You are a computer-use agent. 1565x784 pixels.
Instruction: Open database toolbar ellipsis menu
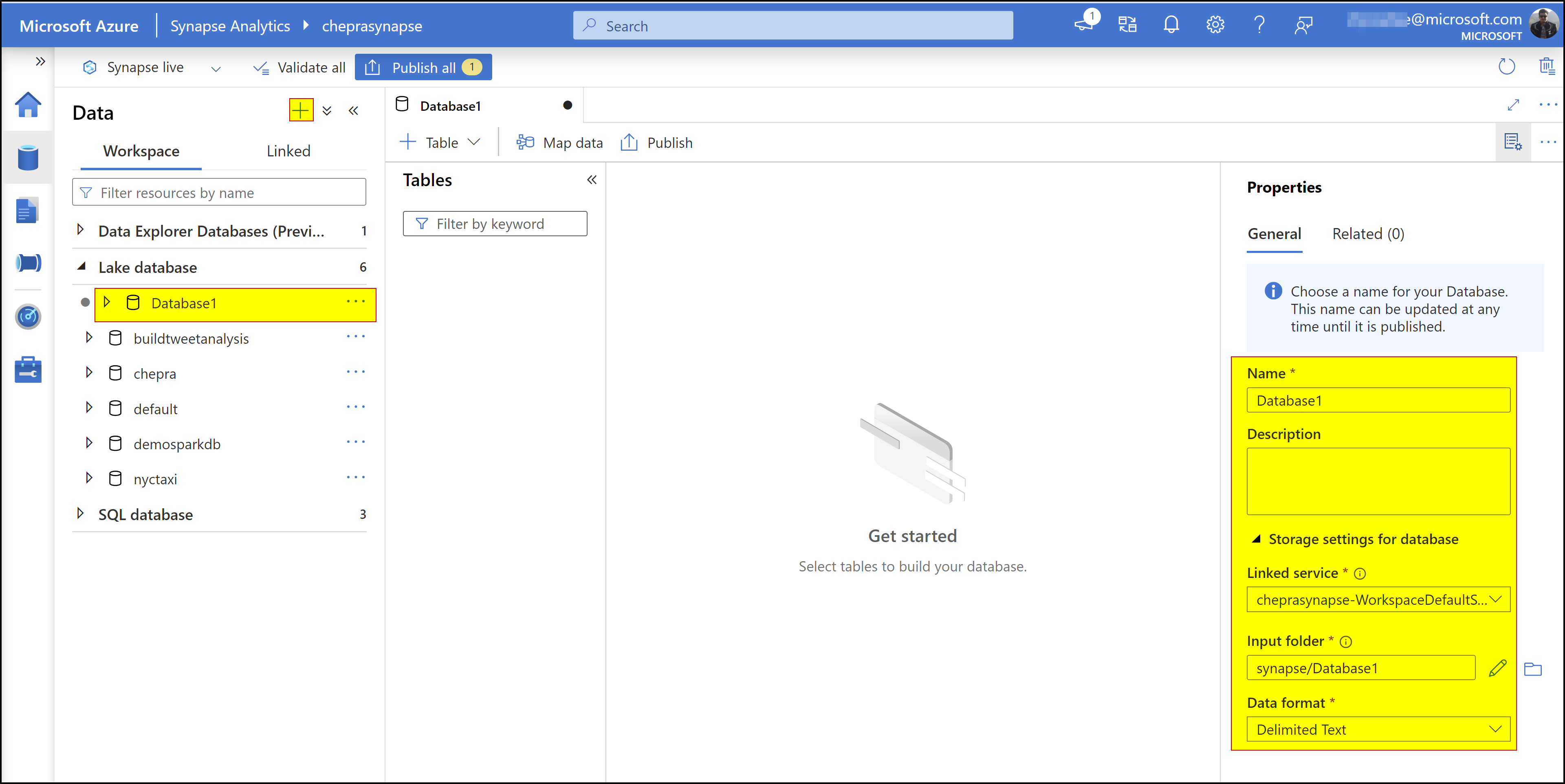[x=1547, y=142]
